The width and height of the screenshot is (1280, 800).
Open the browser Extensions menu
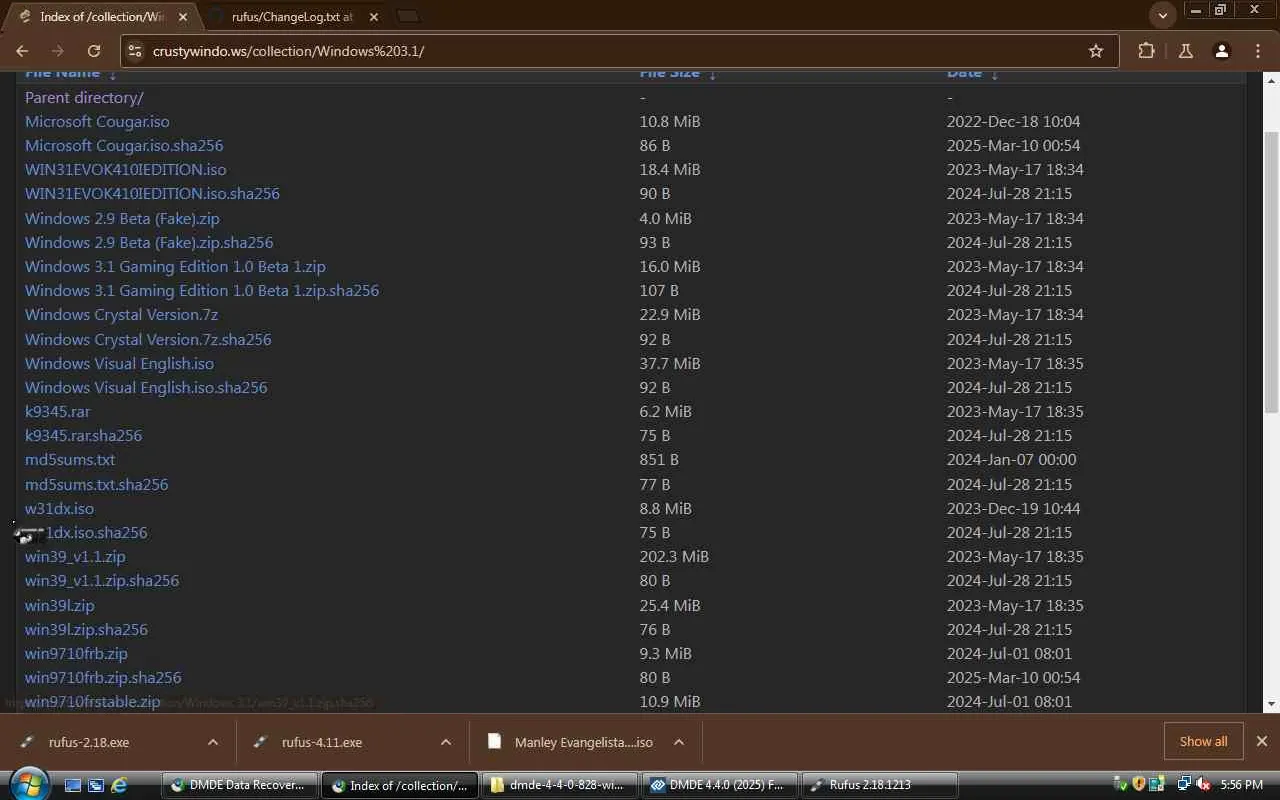[1146, 51]
